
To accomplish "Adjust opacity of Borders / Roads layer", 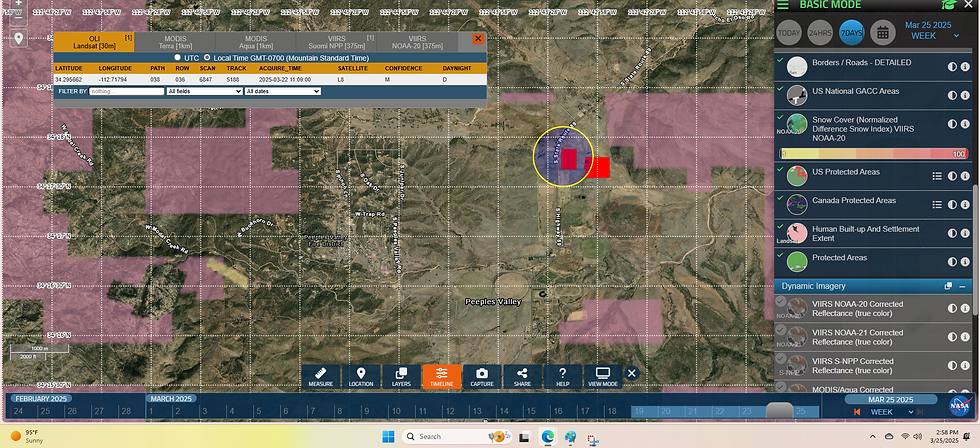I will 952,67.
